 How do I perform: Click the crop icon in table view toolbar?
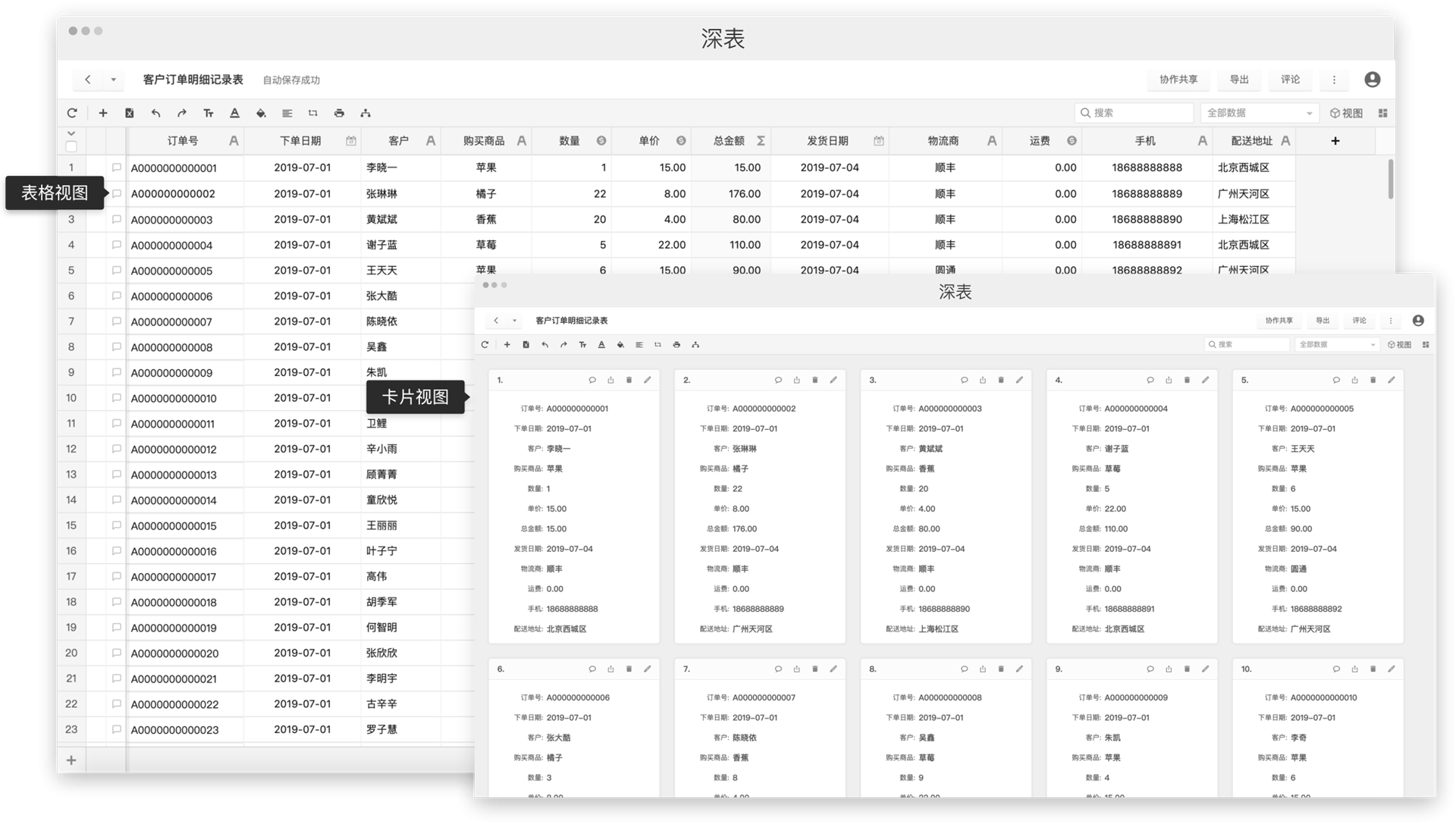(x=313, y=113)
